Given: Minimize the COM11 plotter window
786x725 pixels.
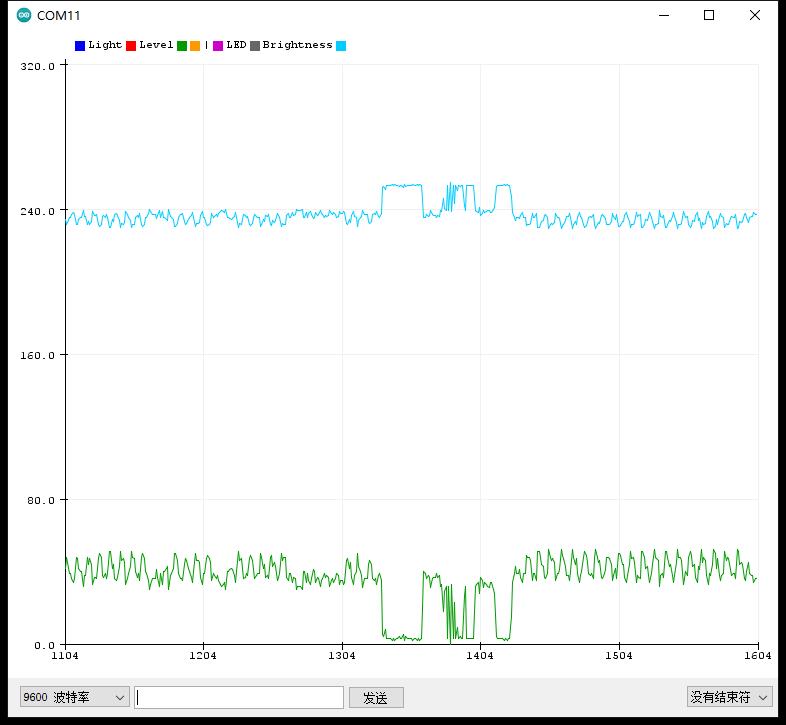Looking at the screenshot, I should (x=664, y=15).
